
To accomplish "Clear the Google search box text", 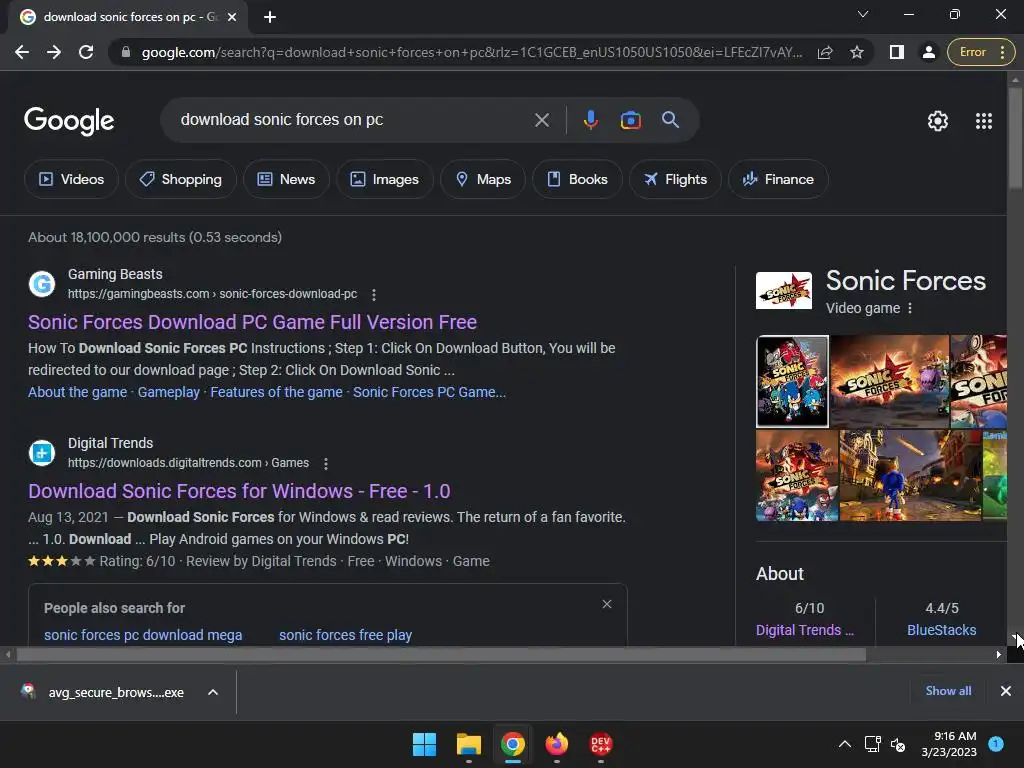I will click(541, 120).
